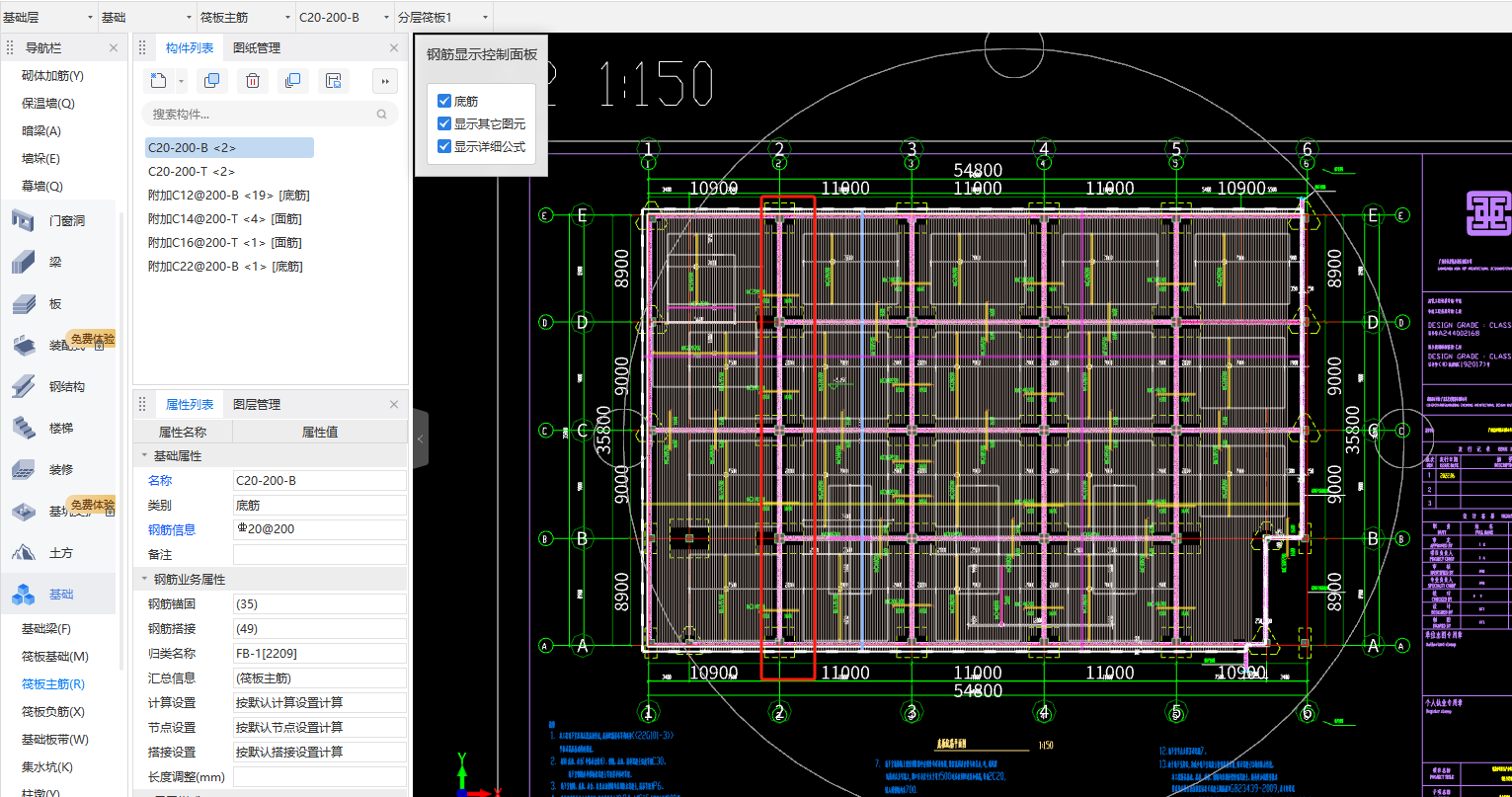The width and height of the screenshot is (1512, 797).
Task: Focus the 搜索构件 search field
Action: [270, 115]
